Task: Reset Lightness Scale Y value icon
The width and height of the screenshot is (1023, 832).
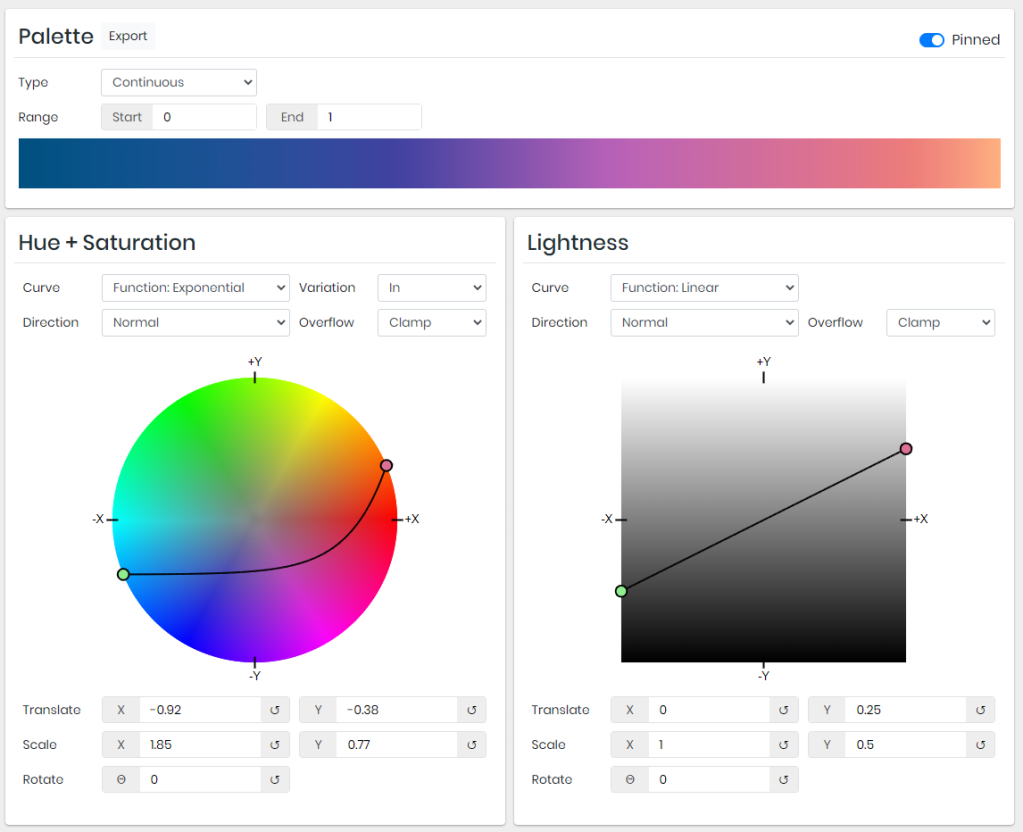Action: point(981,745)
